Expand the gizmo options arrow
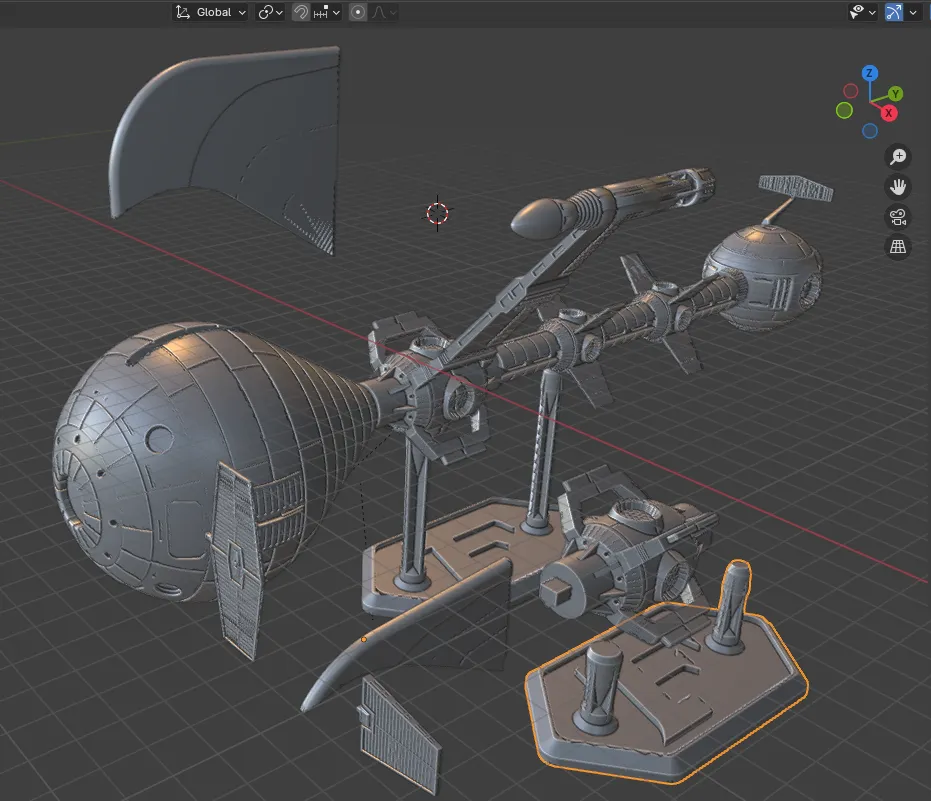Screen dimensions: 931x801 pos(913,12)
